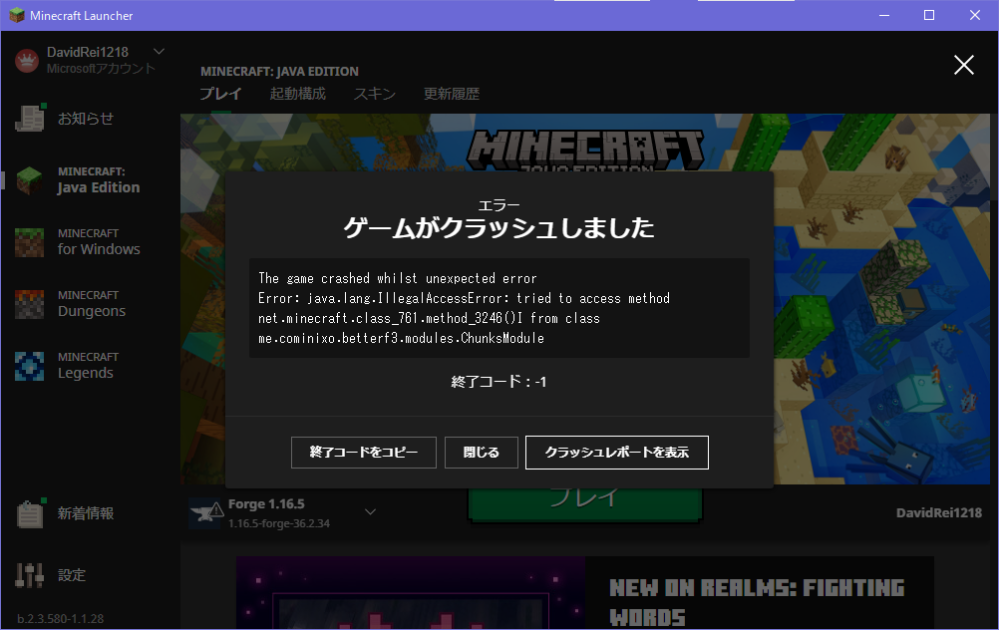999x630 pixels.
Task: Click New on Realms: Fighting Words headline
Action: point(756,602)
